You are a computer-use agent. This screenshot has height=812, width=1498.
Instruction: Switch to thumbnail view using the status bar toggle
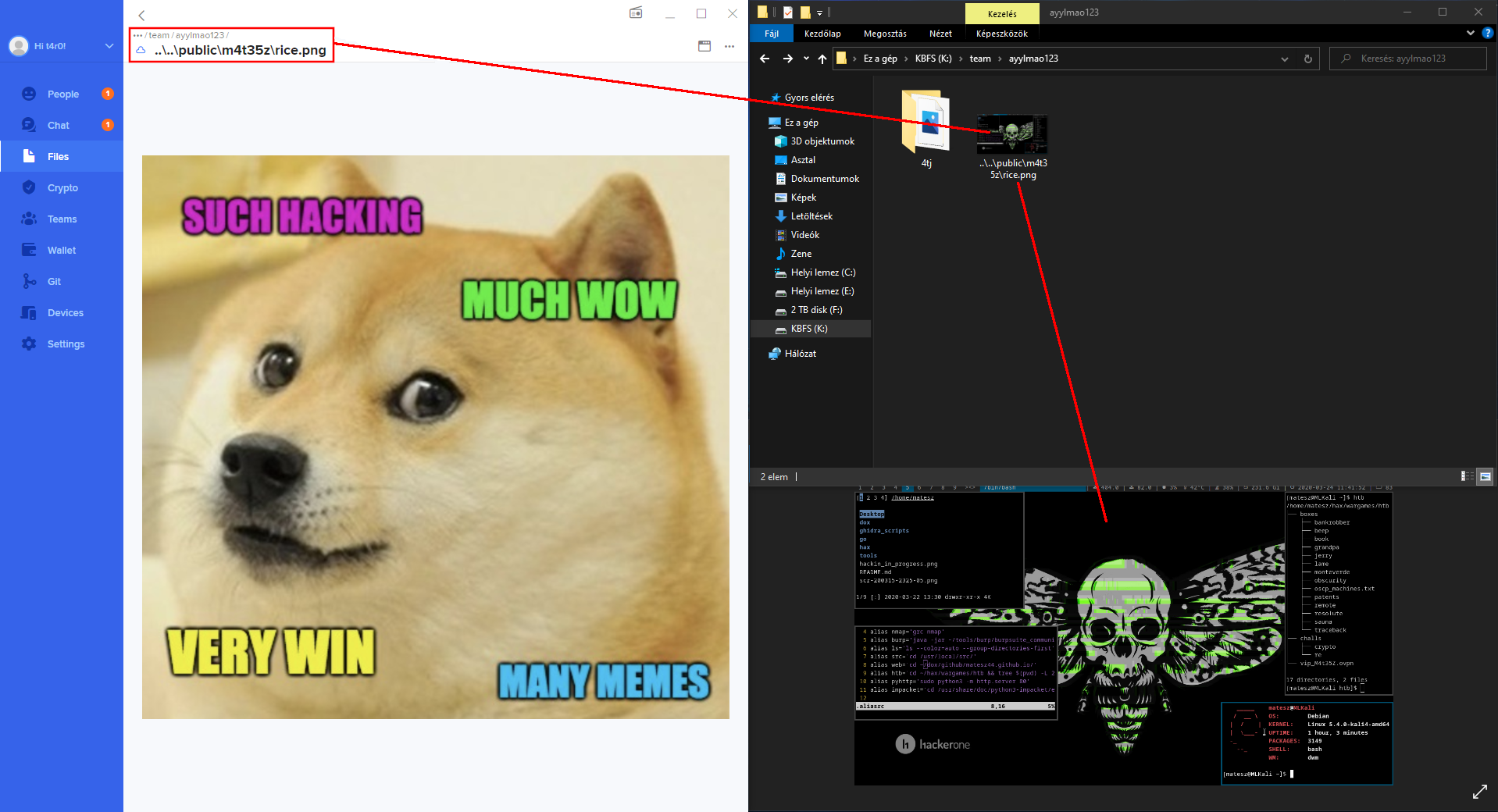pos(1484,476)
